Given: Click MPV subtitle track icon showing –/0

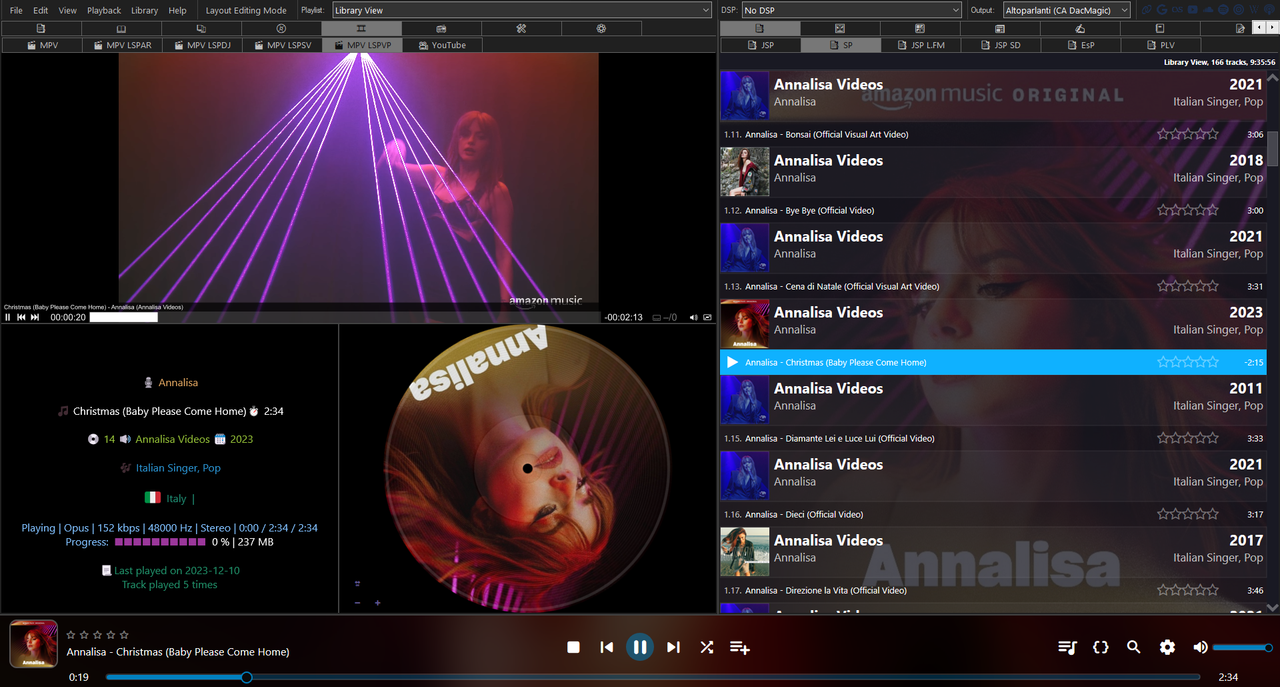Looking at the screenshot, I should click(x=664, y=317).
